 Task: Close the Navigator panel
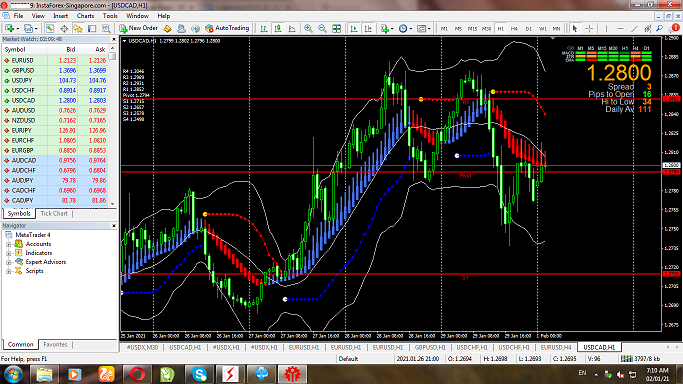tap(114, 226)
